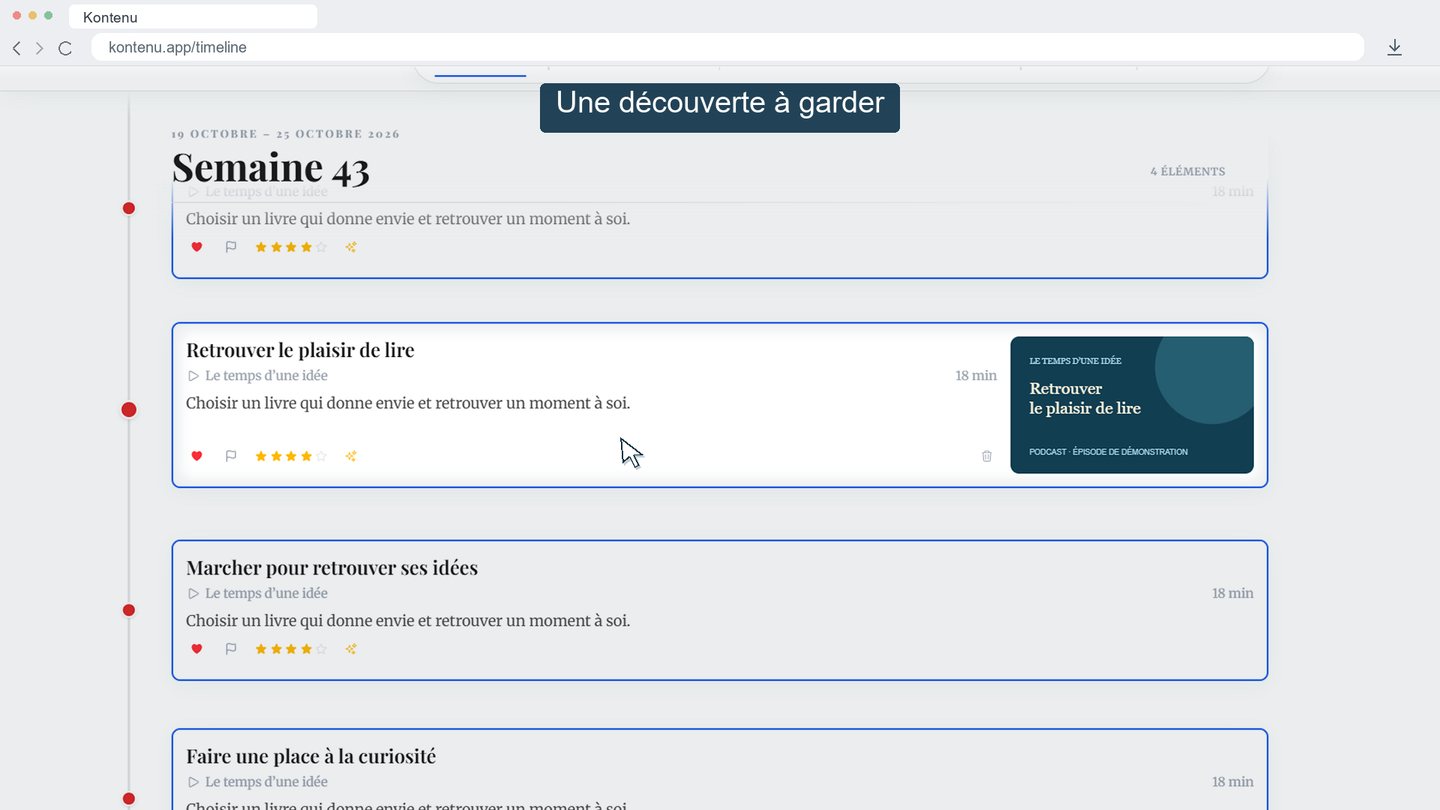Open Le temps d'une idée under Marcher card title
This screenshot has width=1440, height=810.
click(x=266, y=594)
